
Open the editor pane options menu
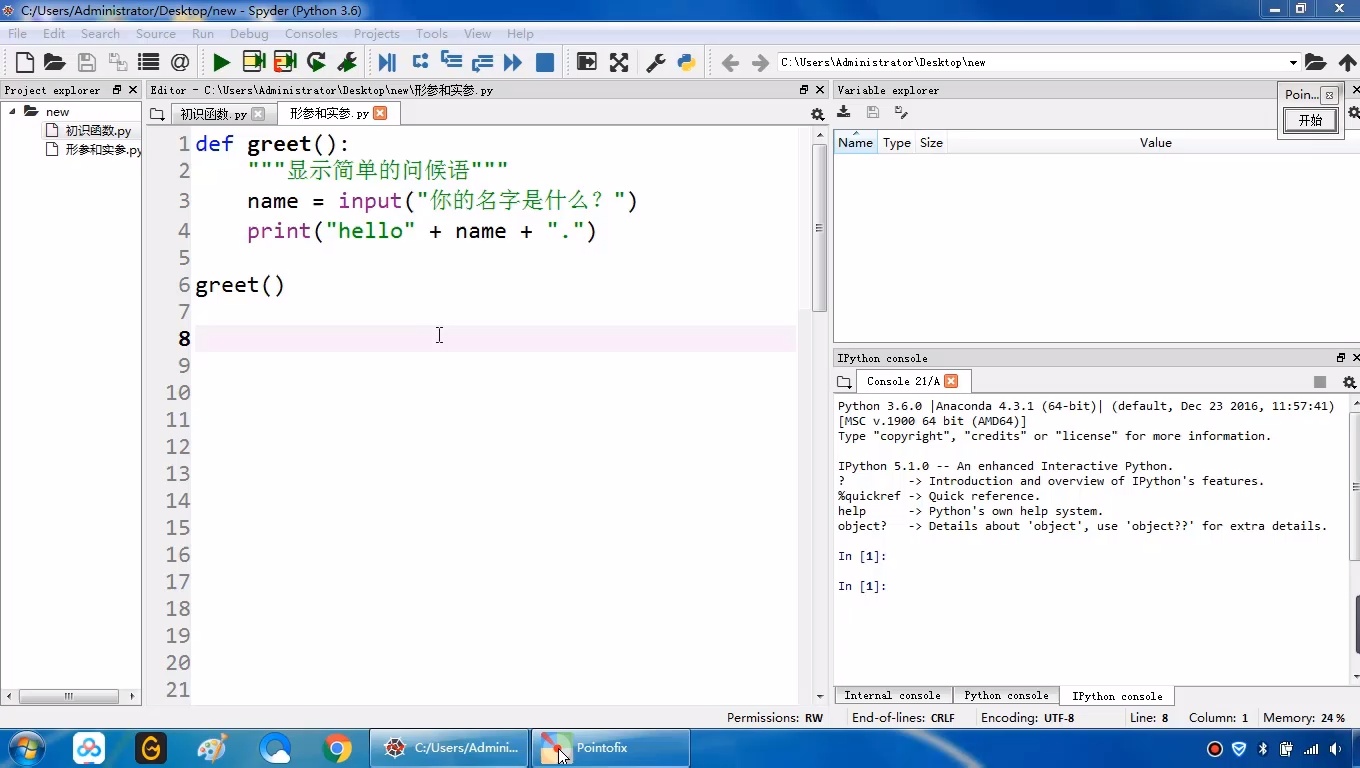click(817, 114)
